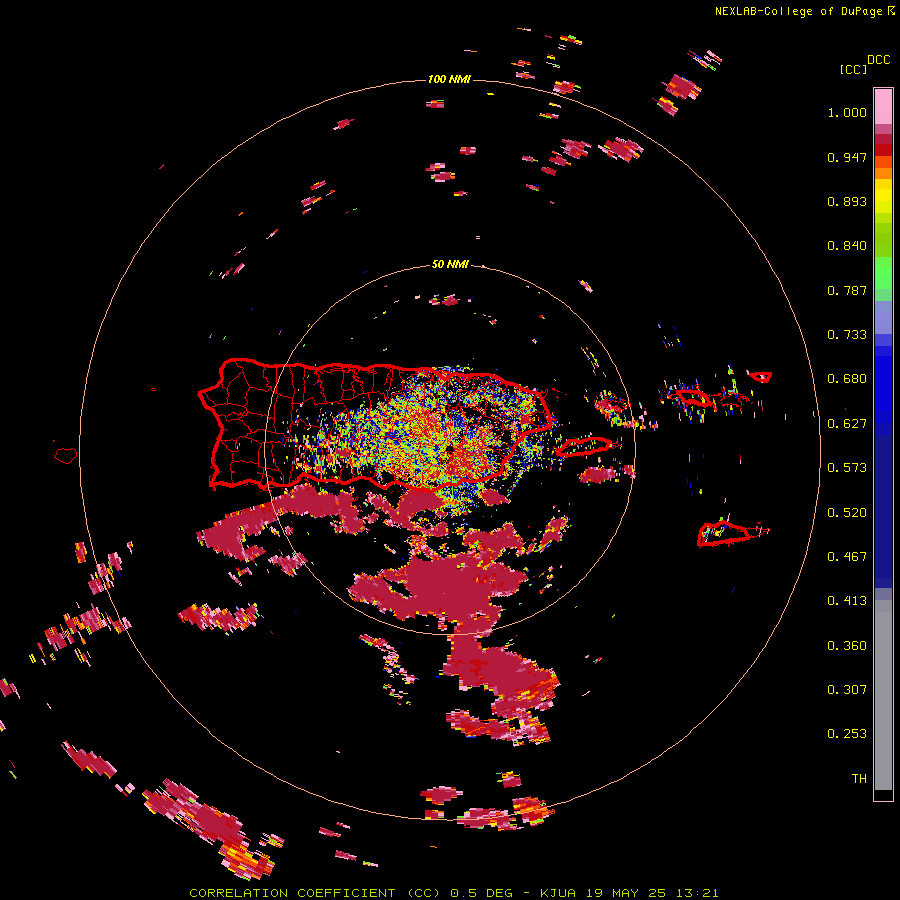
Task: Click the 0.467 scale value
Action: [x=847, y=557]
